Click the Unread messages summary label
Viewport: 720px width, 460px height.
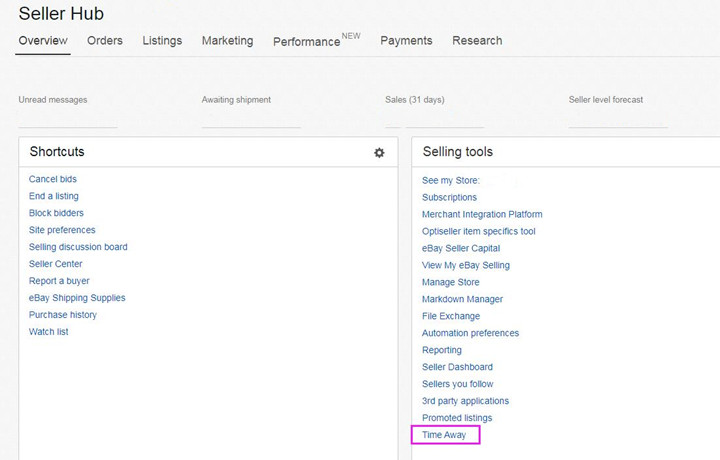(x=53, y=100)
